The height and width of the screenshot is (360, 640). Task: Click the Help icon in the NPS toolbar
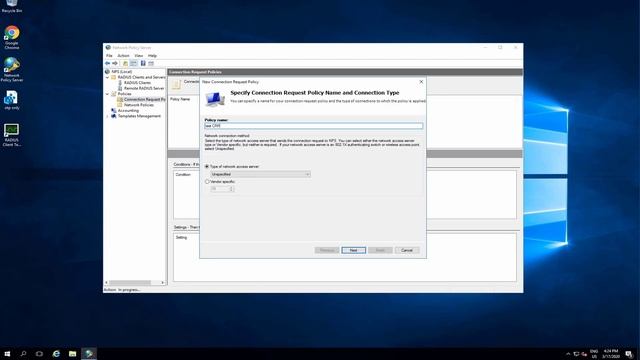pos(143,63)
